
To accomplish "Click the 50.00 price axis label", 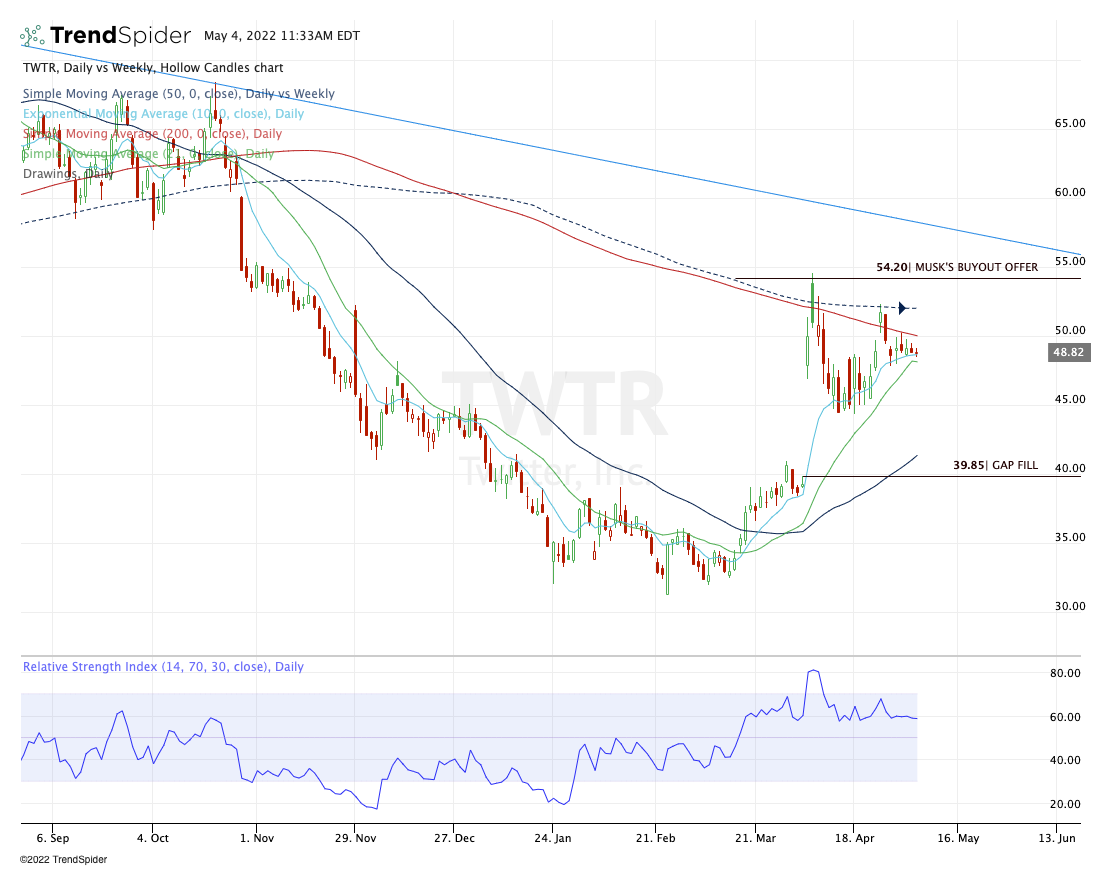I will (x=1070, y=330).
